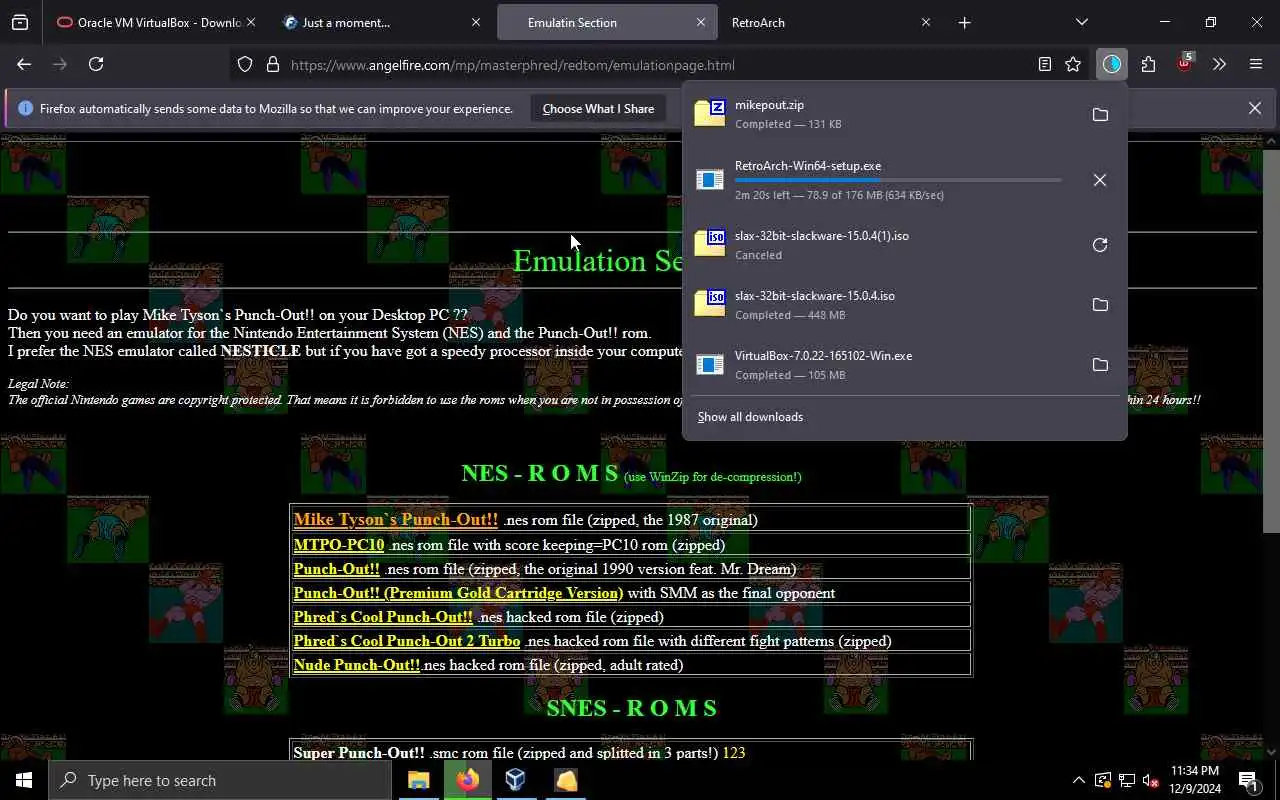The height and width of the screenshot is (800, 1280).
Task: Click the RetroArch download progress bar
Action: tap(898, 180)
